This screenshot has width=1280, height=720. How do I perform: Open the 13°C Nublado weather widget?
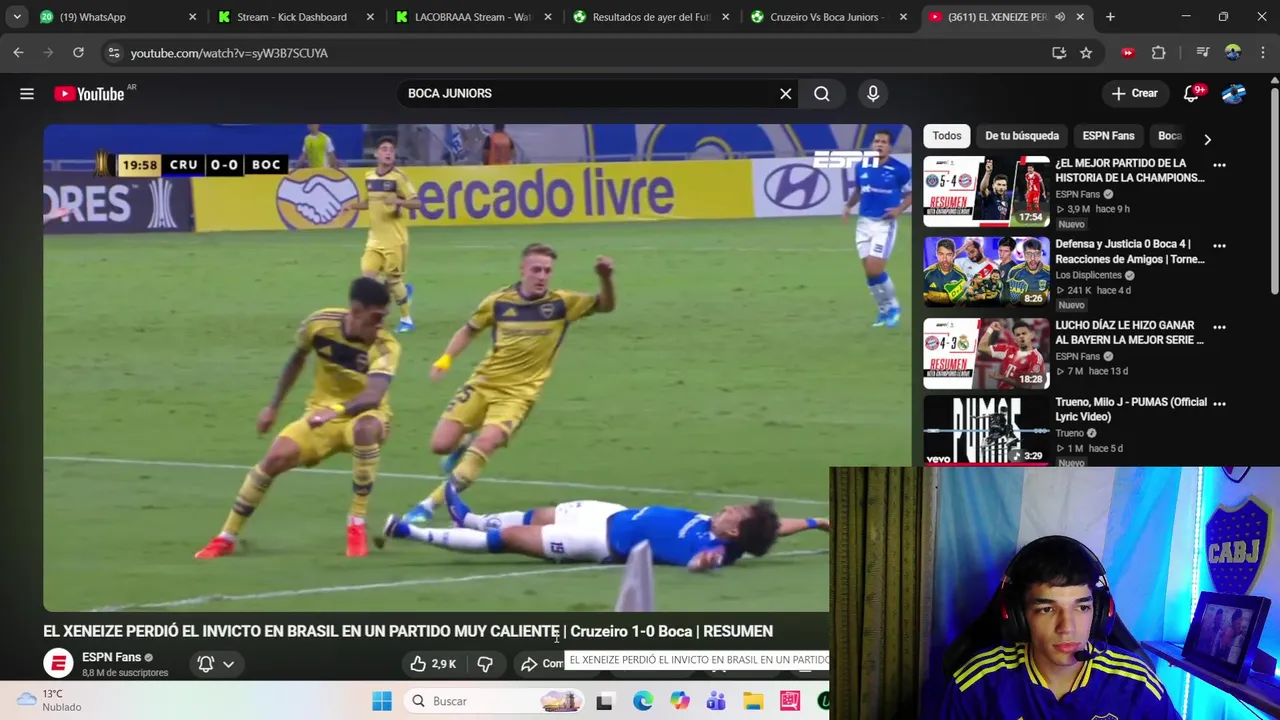tap(50, 700)
